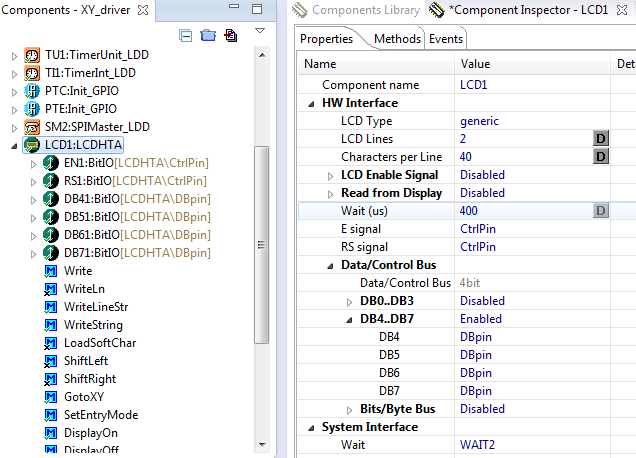Viewport: 636px width, 458px height.
Task: Click the EN1:BitIO sub-component icon
Action: pyautogui.click(x=51, y=163)
